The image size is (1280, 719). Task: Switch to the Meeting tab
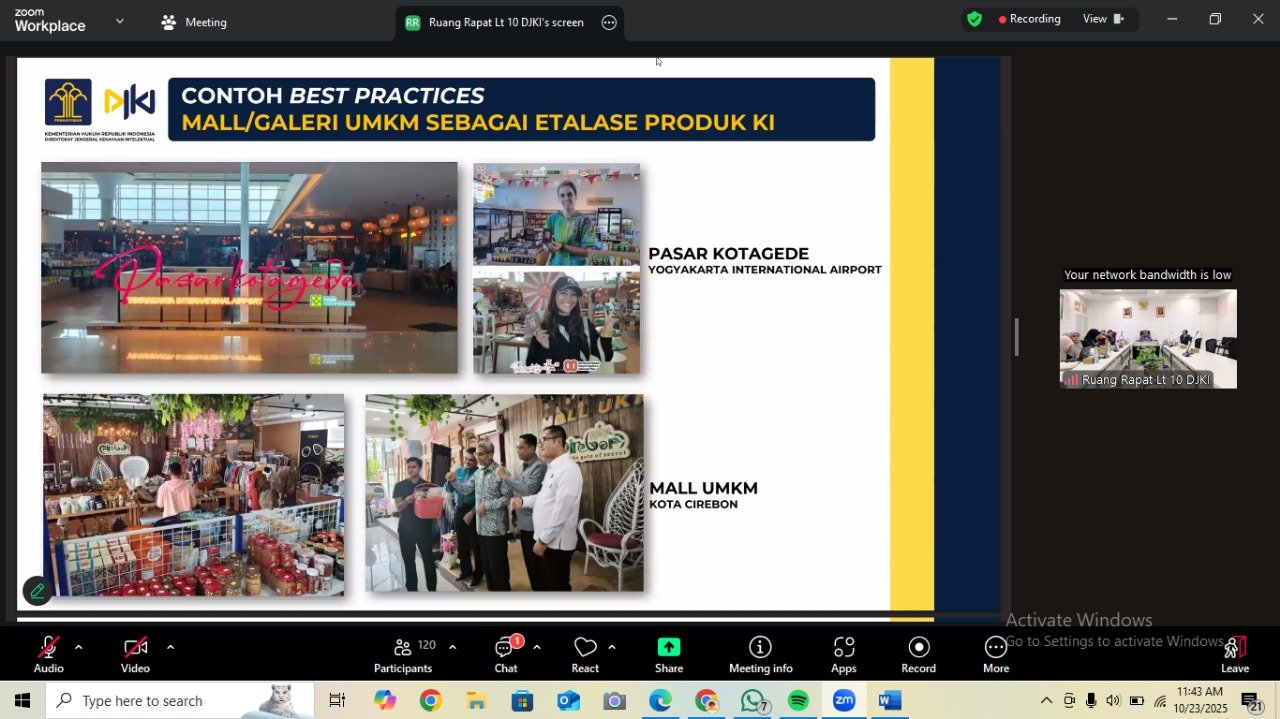click(x=195, y=22)
